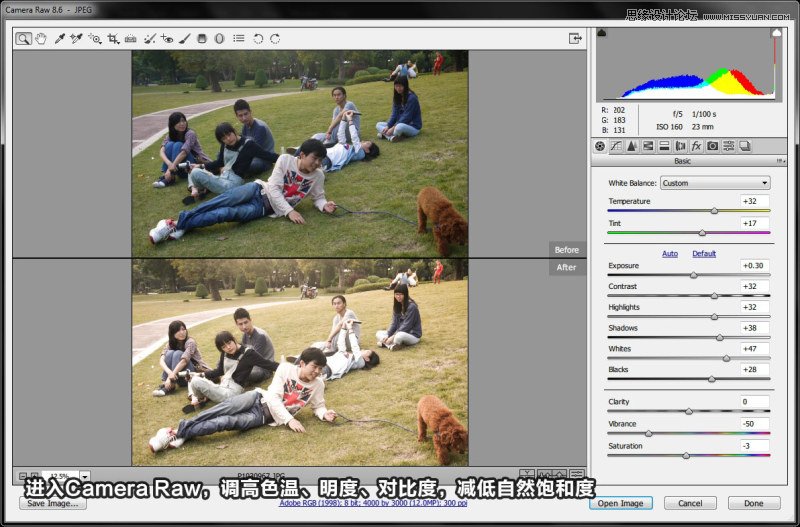Select the Adjustment Brush tool
This screenshot has width=800, height=527.
pos(184,39)
